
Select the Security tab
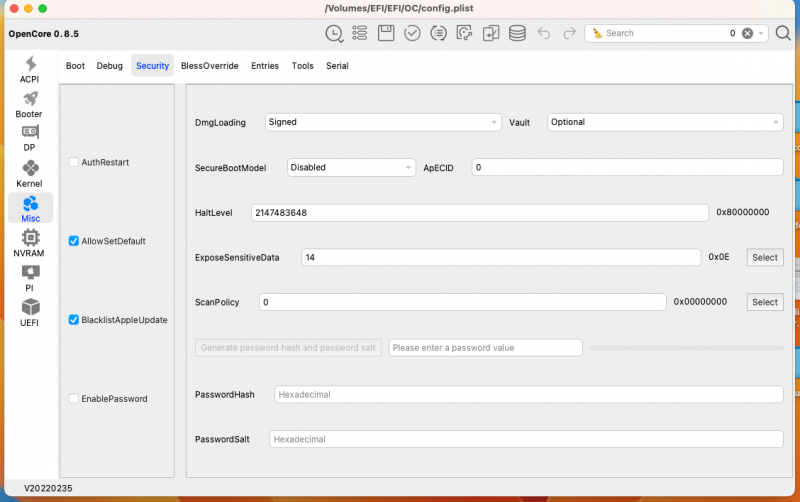[153, 66]
